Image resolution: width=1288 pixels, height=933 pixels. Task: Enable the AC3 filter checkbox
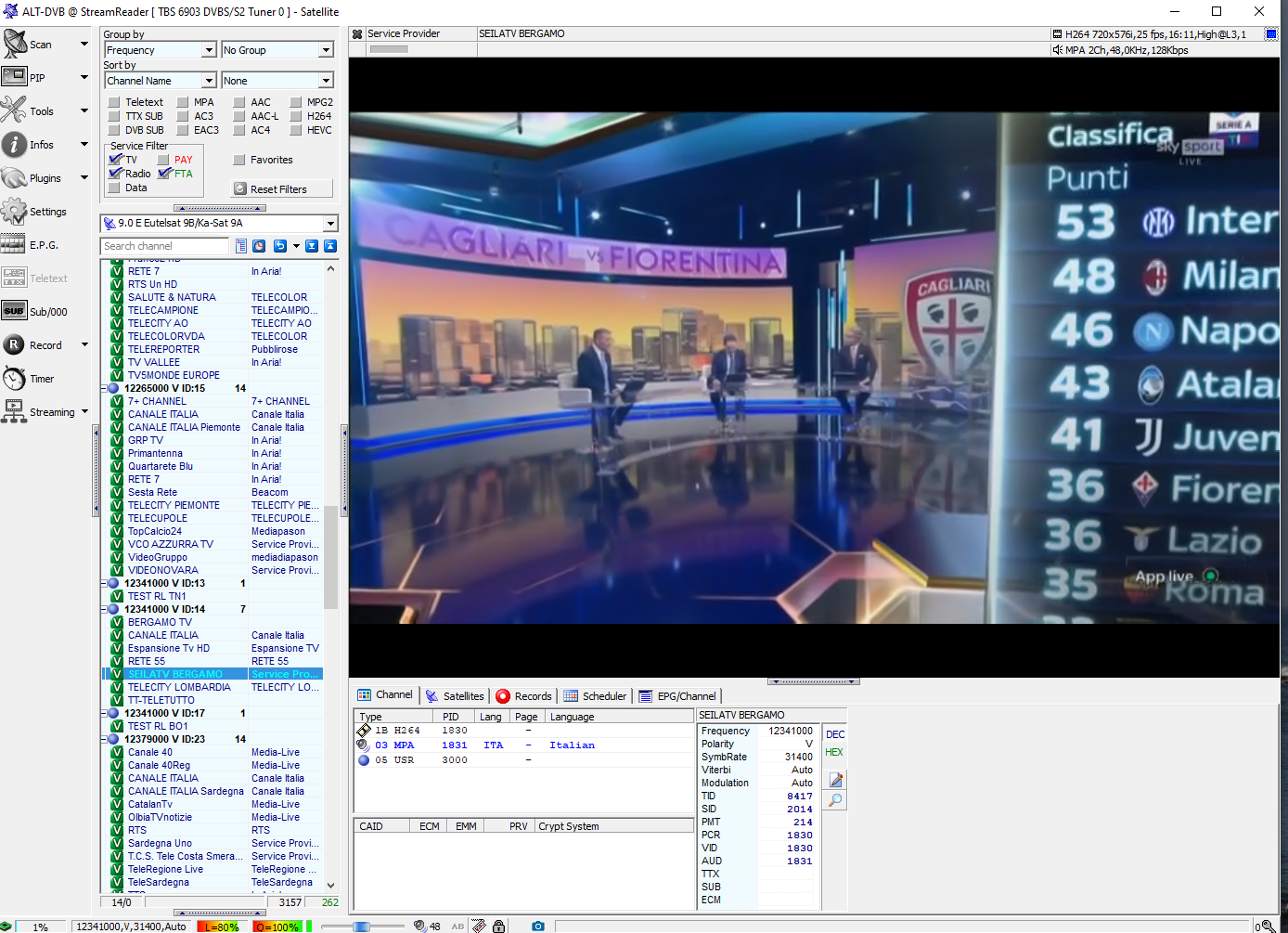point(183,116)
